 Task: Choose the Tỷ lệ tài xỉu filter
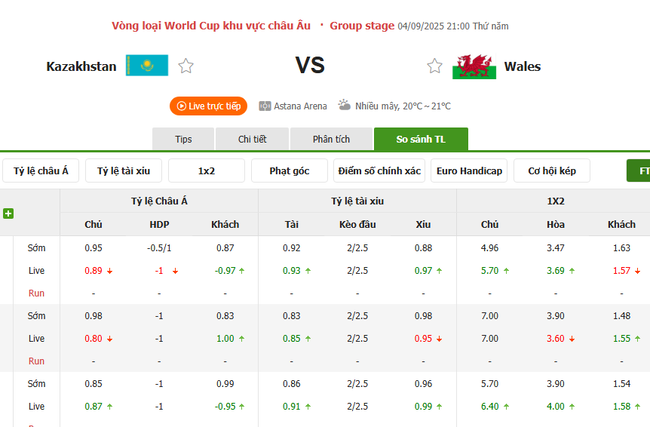(123, 171)
